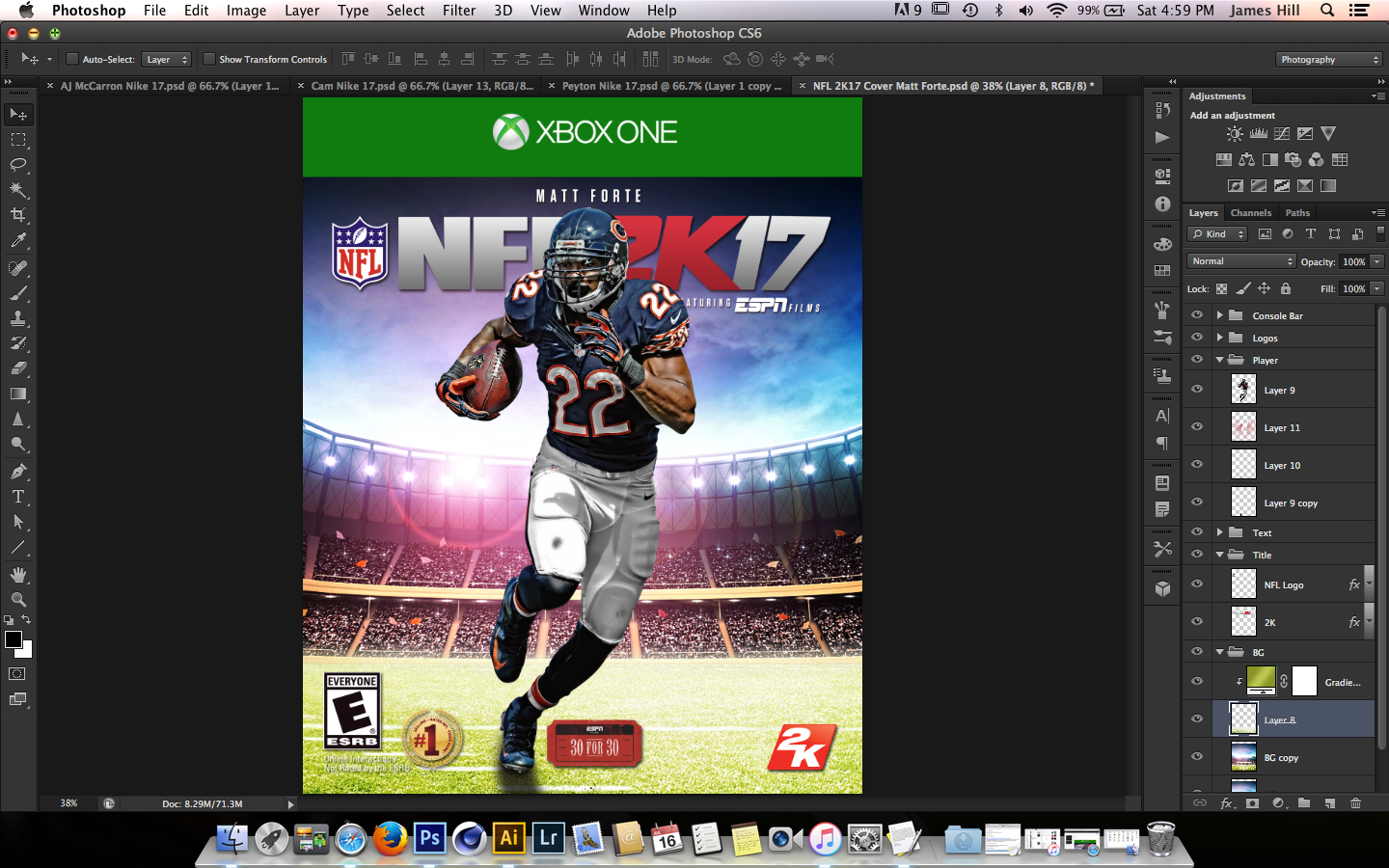Open the blend mode Normal dropdown

[x=1241, y=261]
